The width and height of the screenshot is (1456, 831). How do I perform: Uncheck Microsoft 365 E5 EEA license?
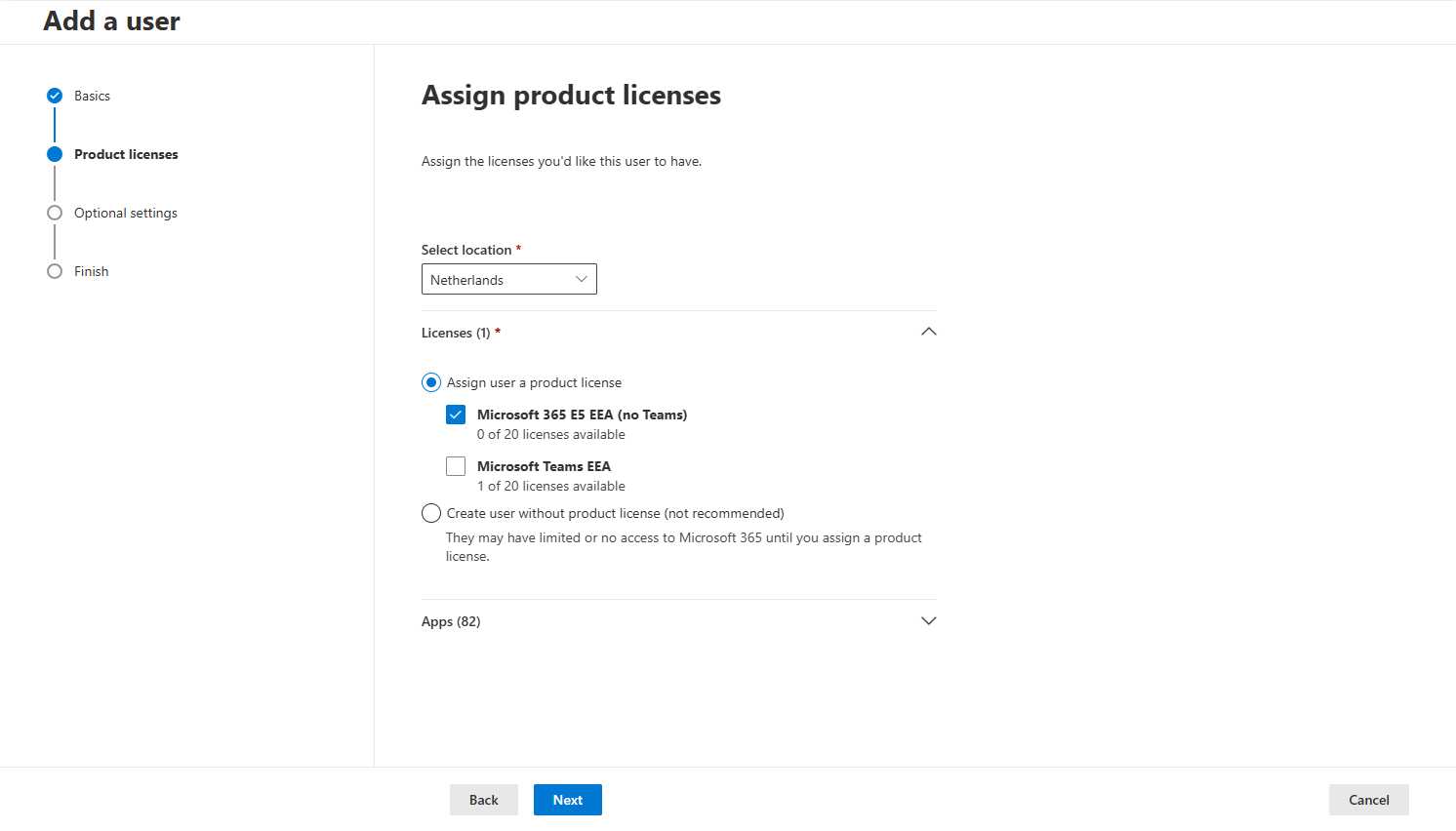point(456,415)
